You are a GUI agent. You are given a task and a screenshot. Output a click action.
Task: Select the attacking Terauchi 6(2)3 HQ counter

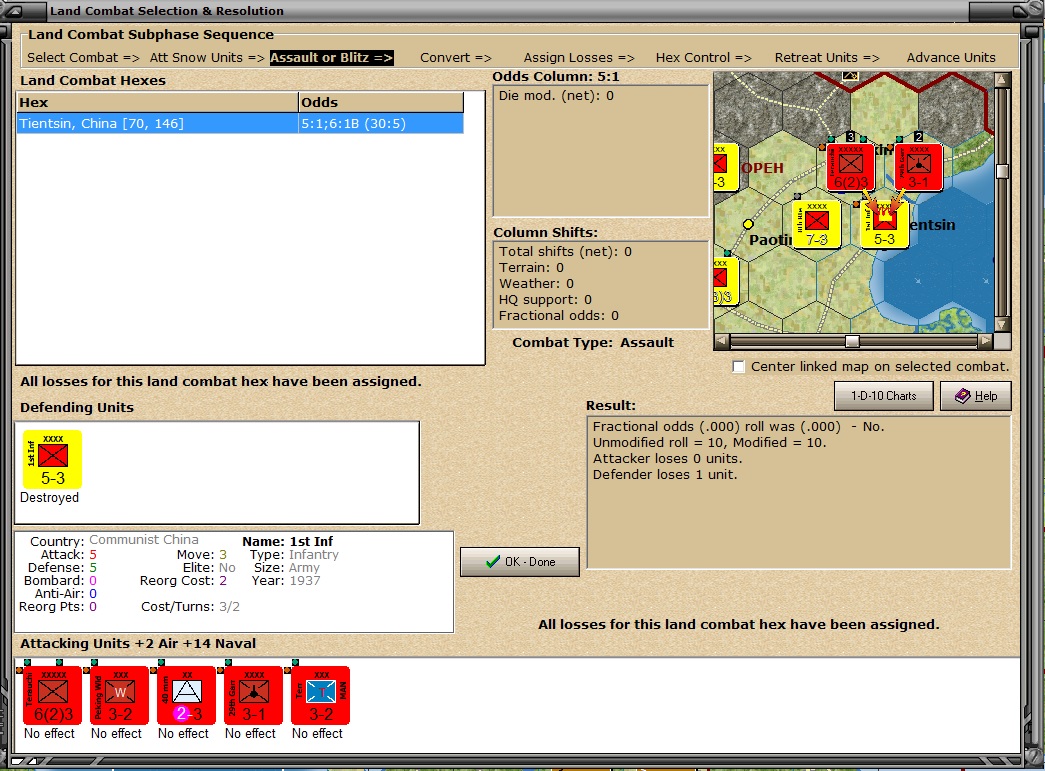coord(53,696)
